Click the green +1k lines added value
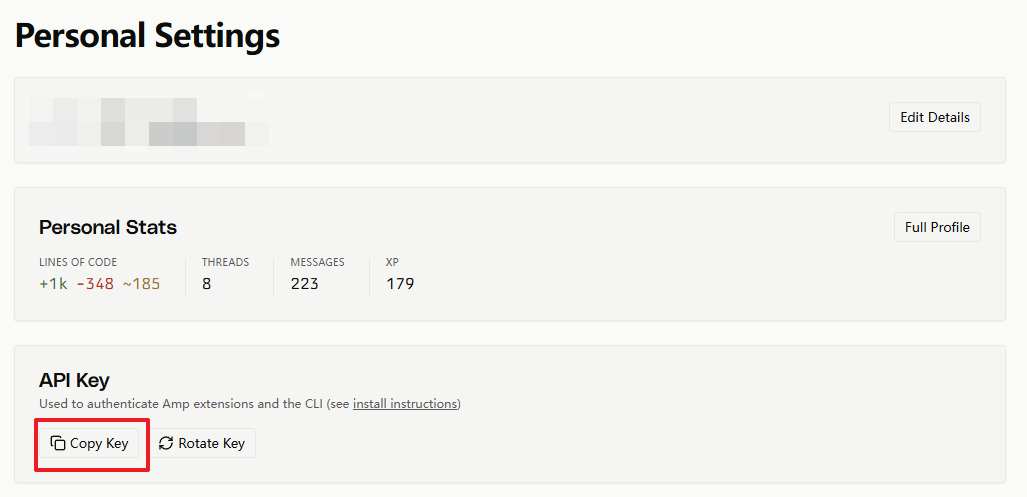The width and height of the screenshot is (1027, 497). click(53, 284)
